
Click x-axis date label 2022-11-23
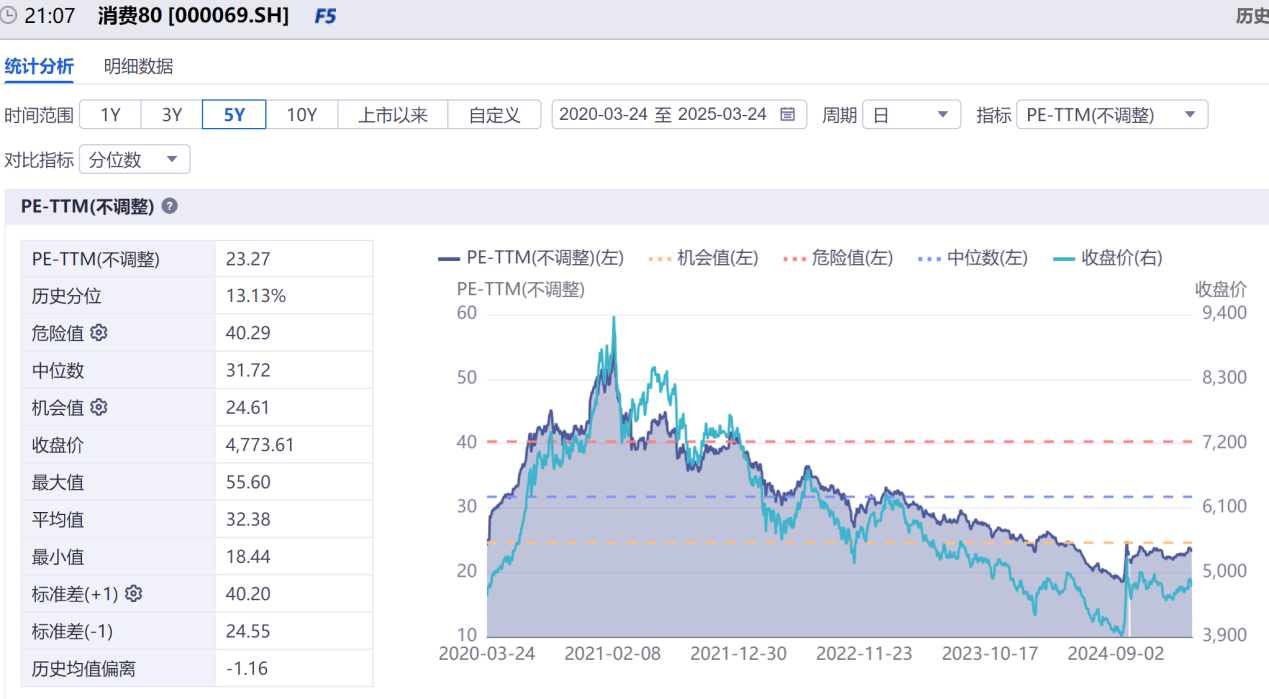tap(864, 654)
